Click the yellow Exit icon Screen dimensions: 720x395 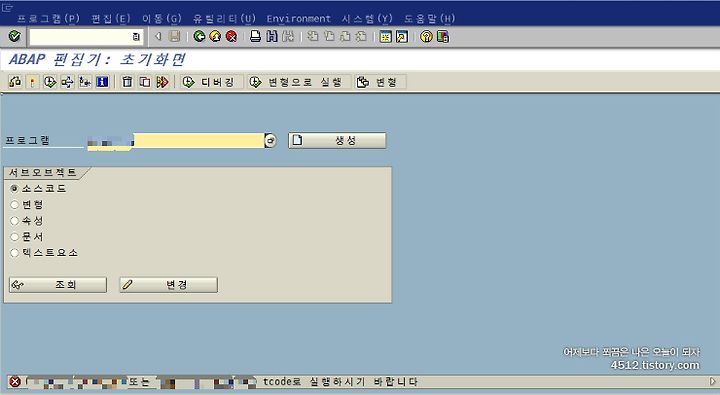(215, 36)
